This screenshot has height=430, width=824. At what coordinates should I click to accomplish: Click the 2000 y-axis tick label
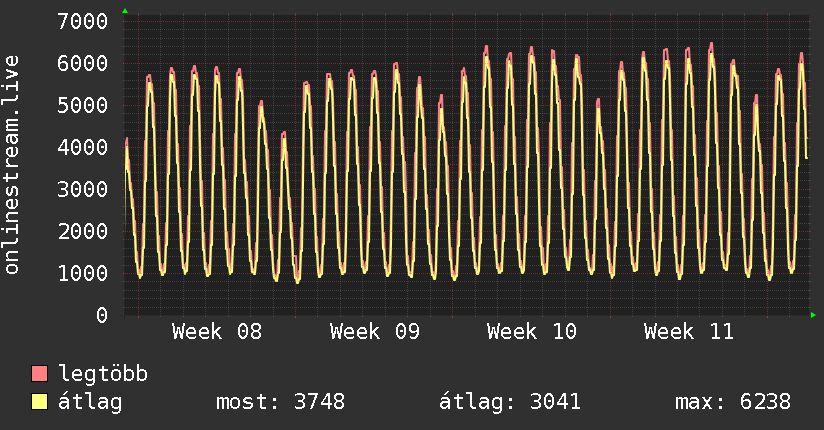tap(83, 231)
